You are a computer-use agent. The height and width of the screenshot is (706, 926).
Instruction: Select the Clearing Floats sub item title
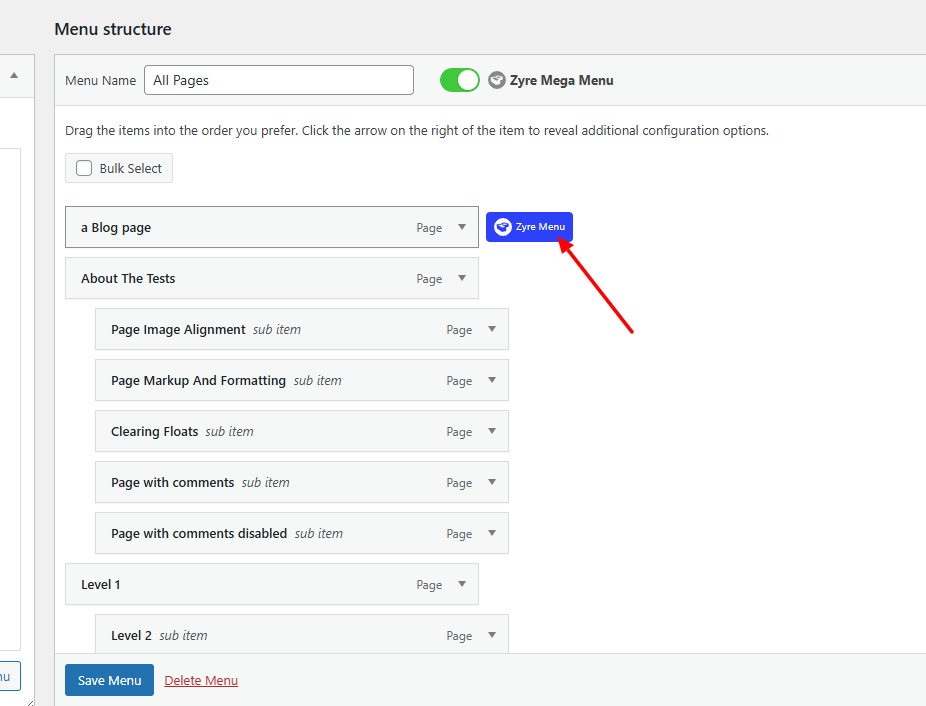coord(154,431)
